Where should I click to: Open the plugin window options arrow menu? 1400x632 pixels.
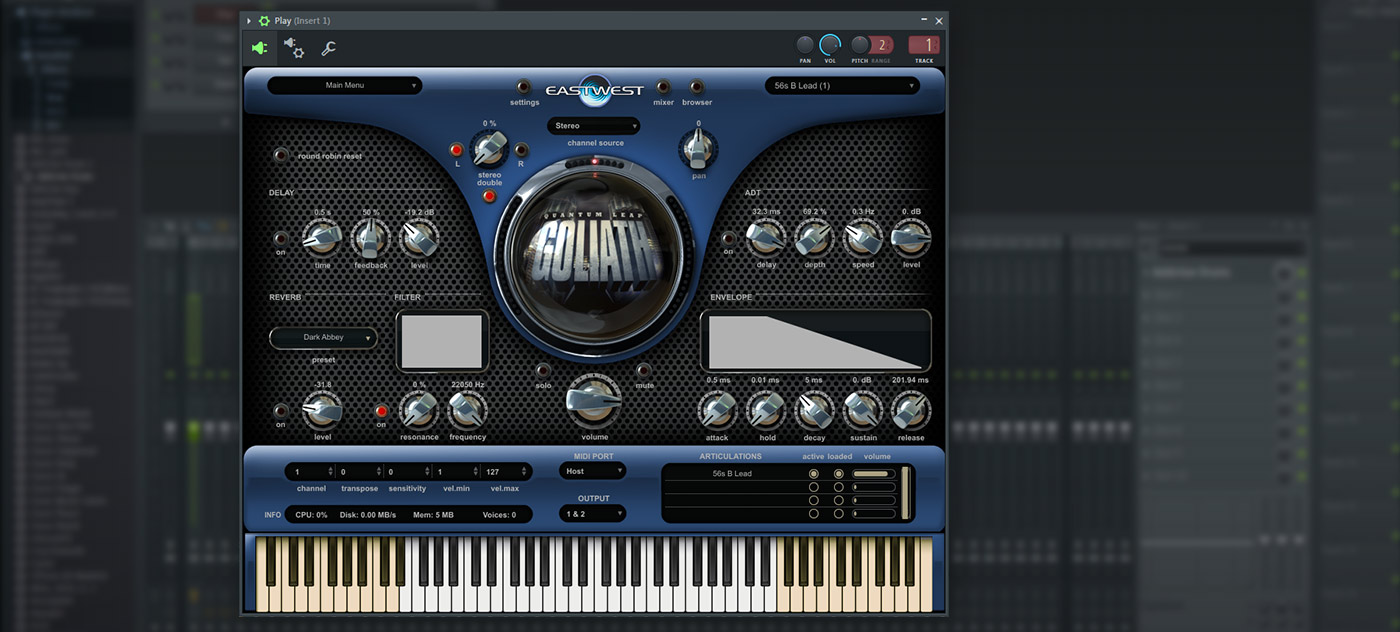(249, 20)
